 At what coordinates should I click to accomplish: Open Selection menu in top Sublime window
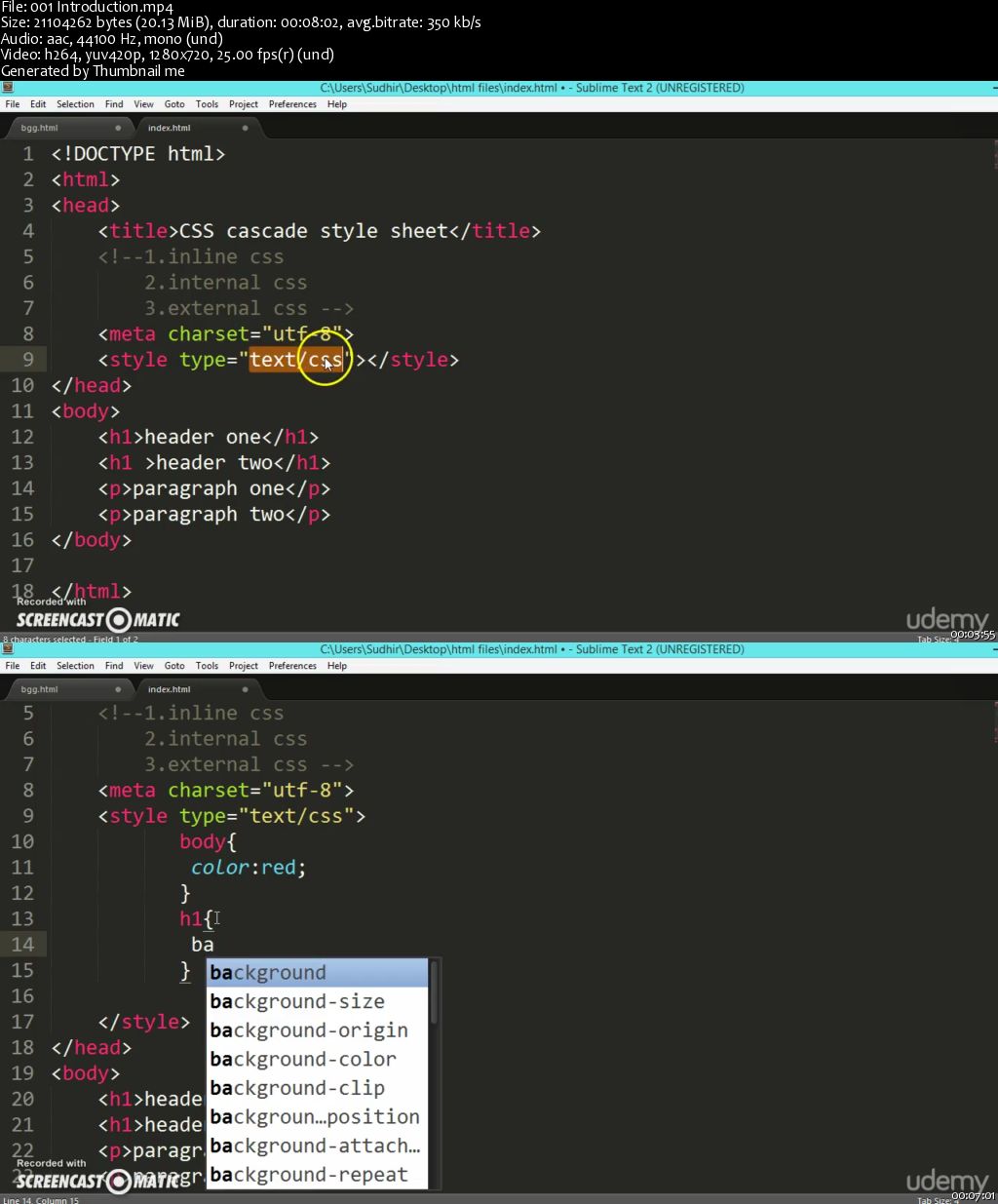(x=75, y=104)
